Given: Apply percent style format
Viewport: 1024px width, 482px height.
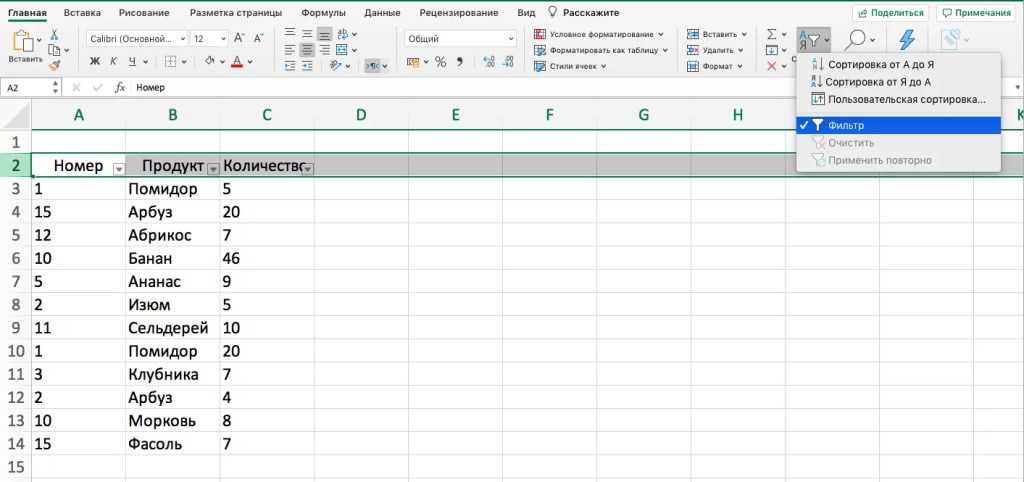Looking at the screenshot, I should (x=441, y=62).
